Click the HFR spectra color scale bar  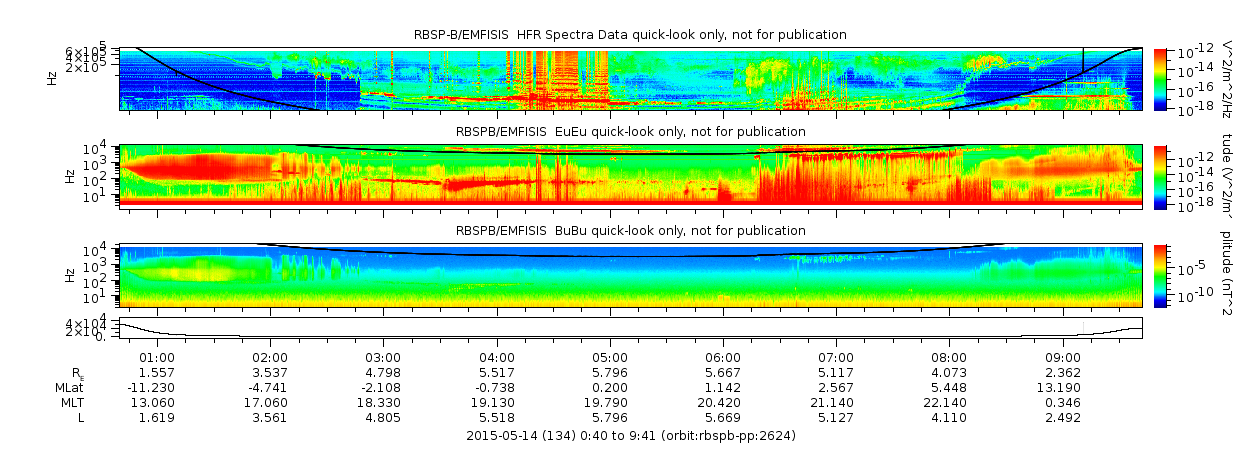[1160, 78]
